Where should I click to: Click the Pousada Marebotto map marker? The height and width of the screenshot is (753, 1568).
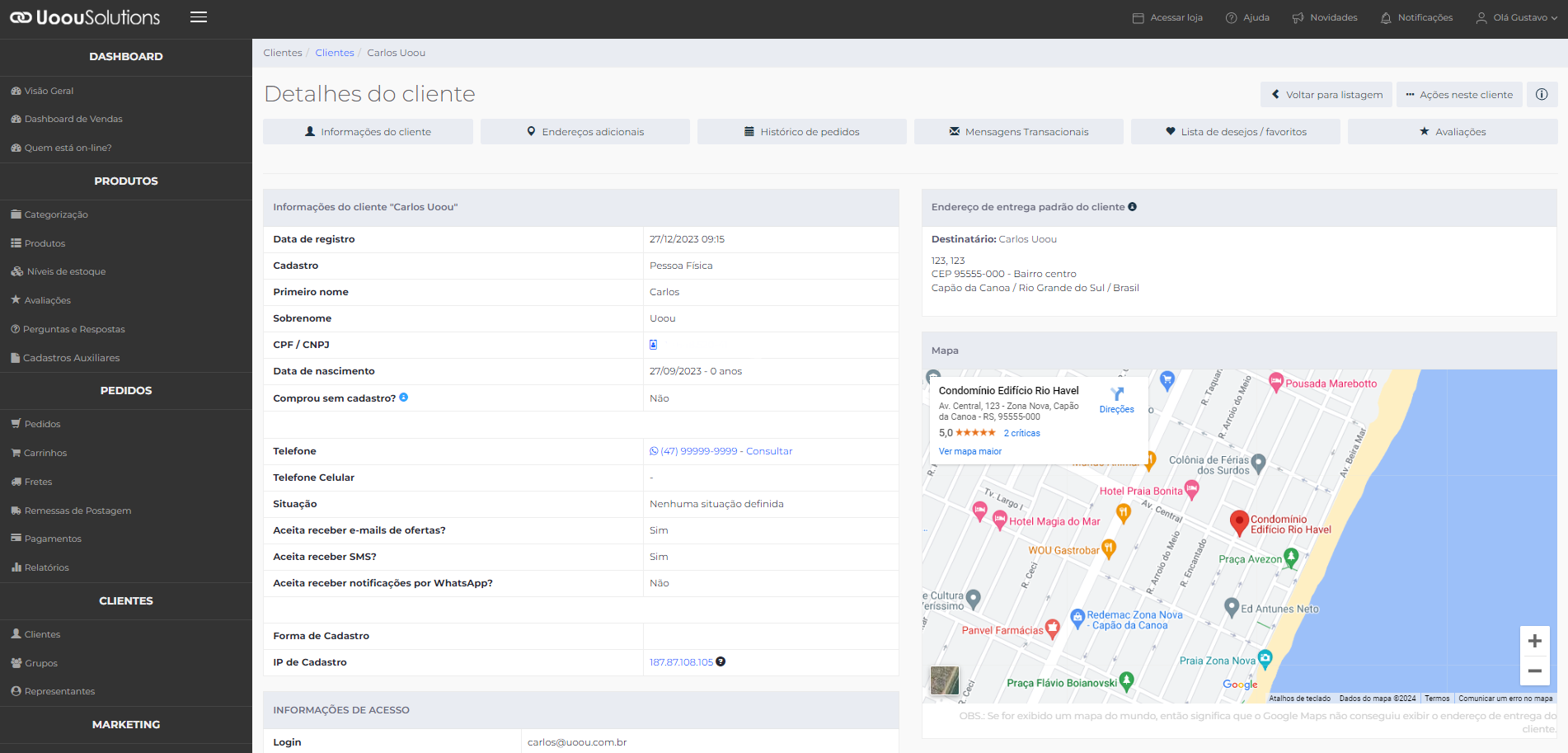(1276, 382)
